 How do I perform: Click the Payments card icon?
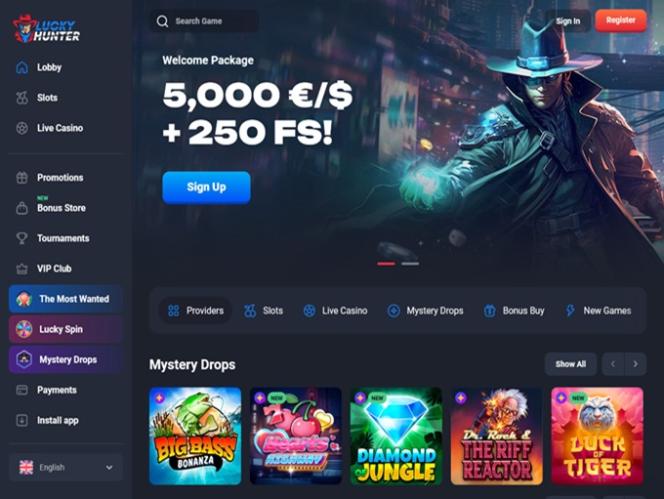[x=22, y=390]
